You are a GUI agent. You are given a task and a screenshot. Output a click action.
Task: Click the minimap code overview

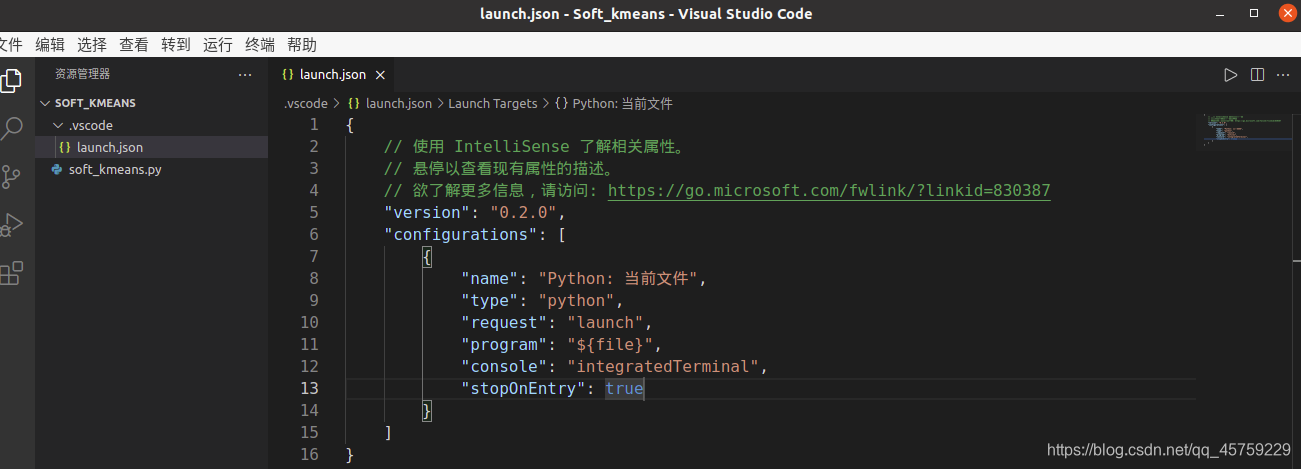click(1246, 131)
